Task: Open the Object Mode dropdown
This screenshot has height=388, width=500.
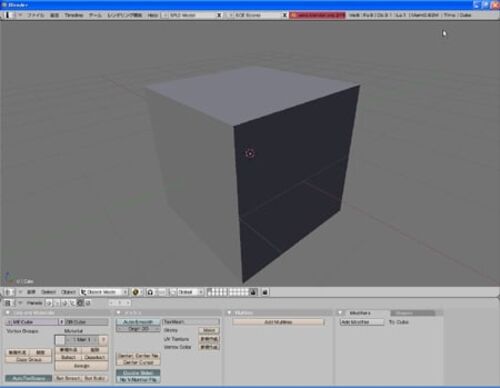Action: (104, 292)
